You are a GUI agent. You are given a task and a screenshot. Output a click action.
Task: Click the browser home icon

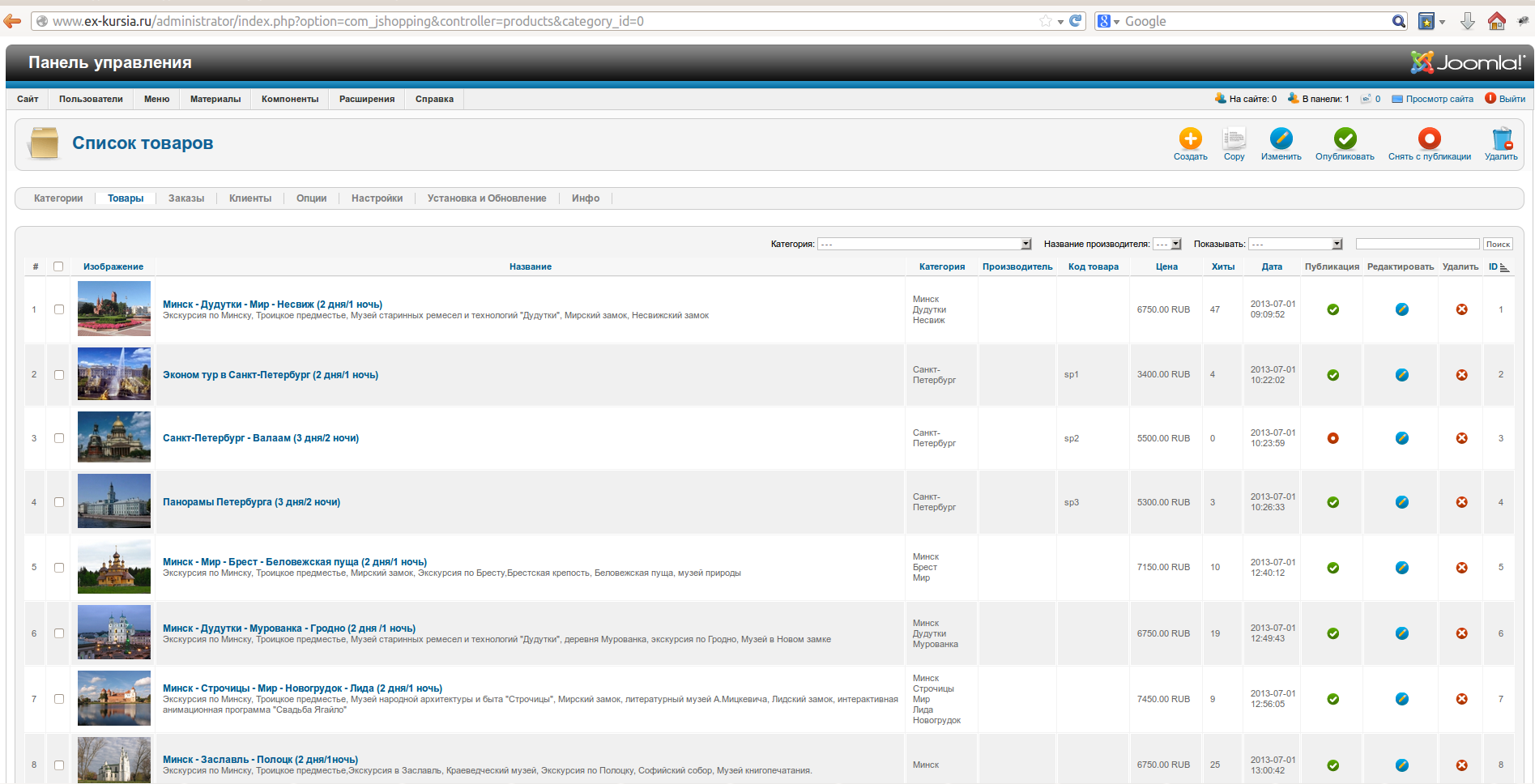coord(1496,21)
